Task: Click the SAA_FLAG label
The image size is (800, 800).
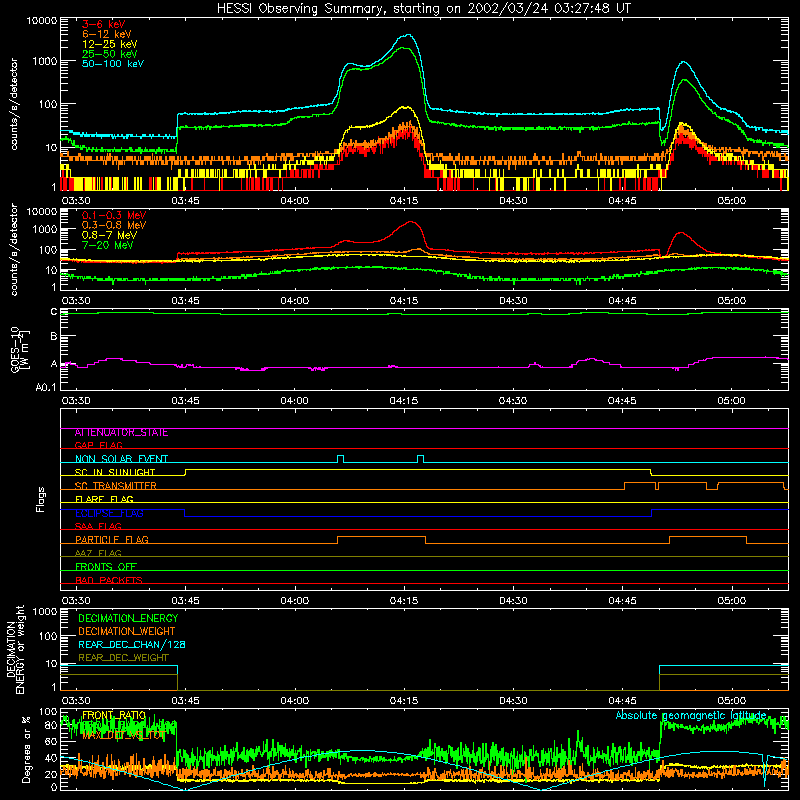Action: [x=98, y=527]
